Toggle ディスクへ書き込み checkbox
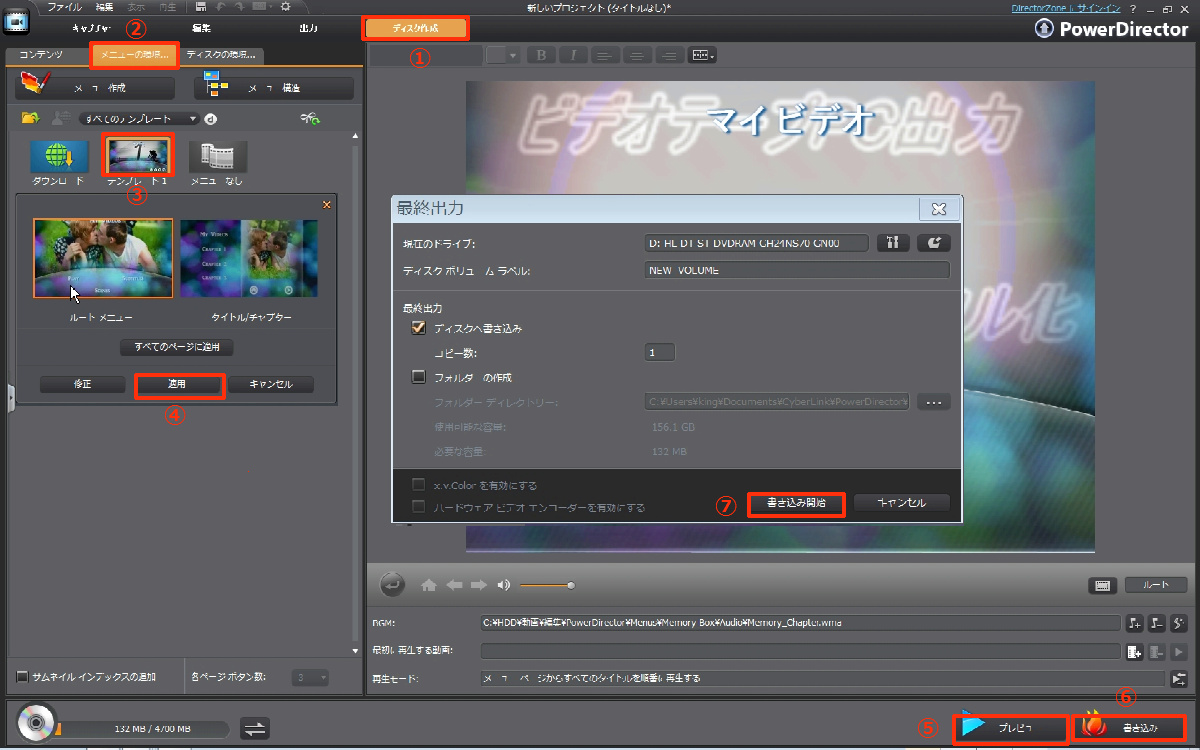This screenshot has width=1200, height=750. [x=419, y=328]
